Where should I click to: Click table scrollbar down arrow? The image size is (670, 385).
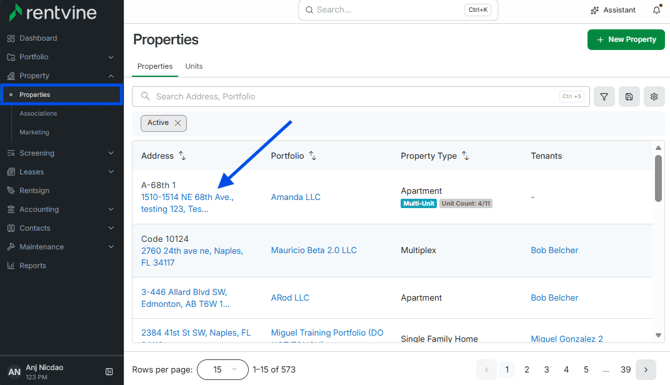tap(658, 335)
